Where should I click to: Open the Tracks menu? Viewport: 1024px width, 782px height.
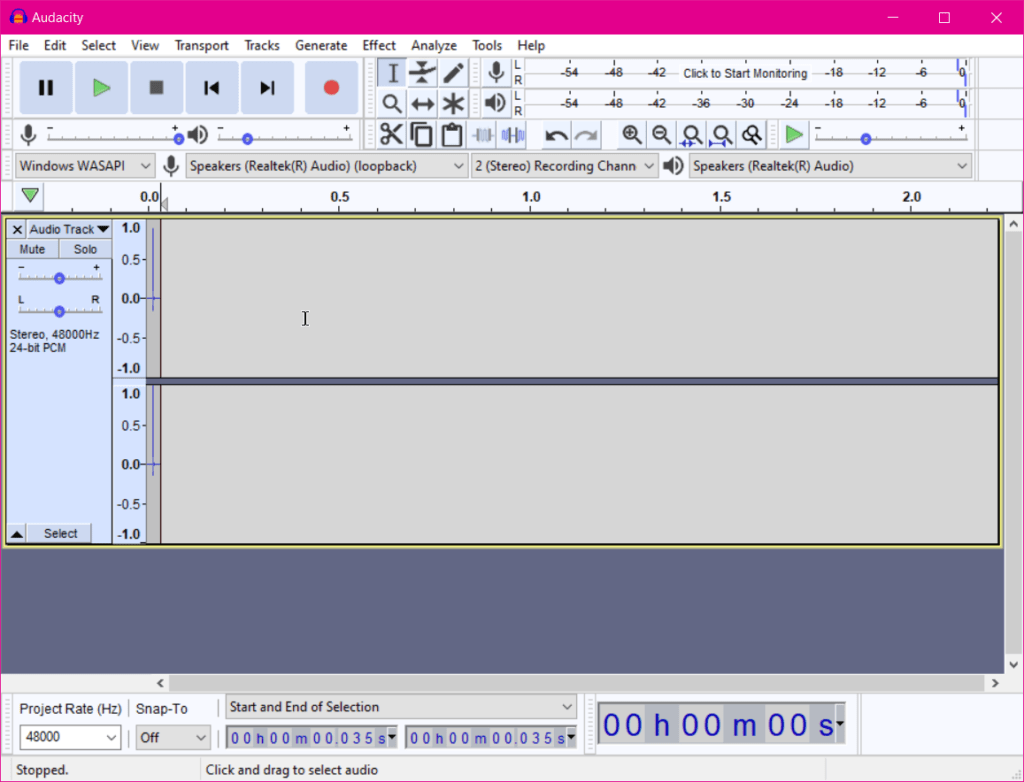tap(262, 46)
